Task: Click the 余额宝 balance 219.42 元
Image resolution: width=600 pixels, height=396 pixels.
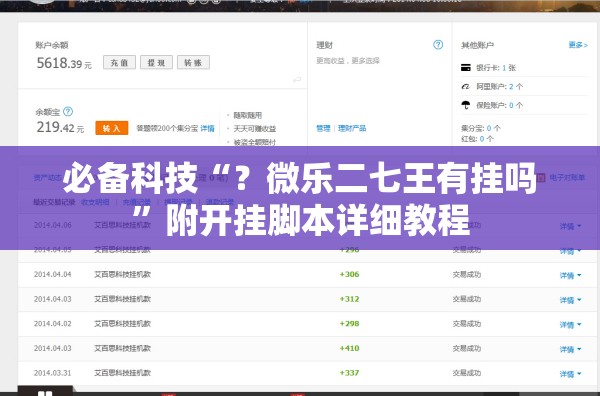Action: 60,127
